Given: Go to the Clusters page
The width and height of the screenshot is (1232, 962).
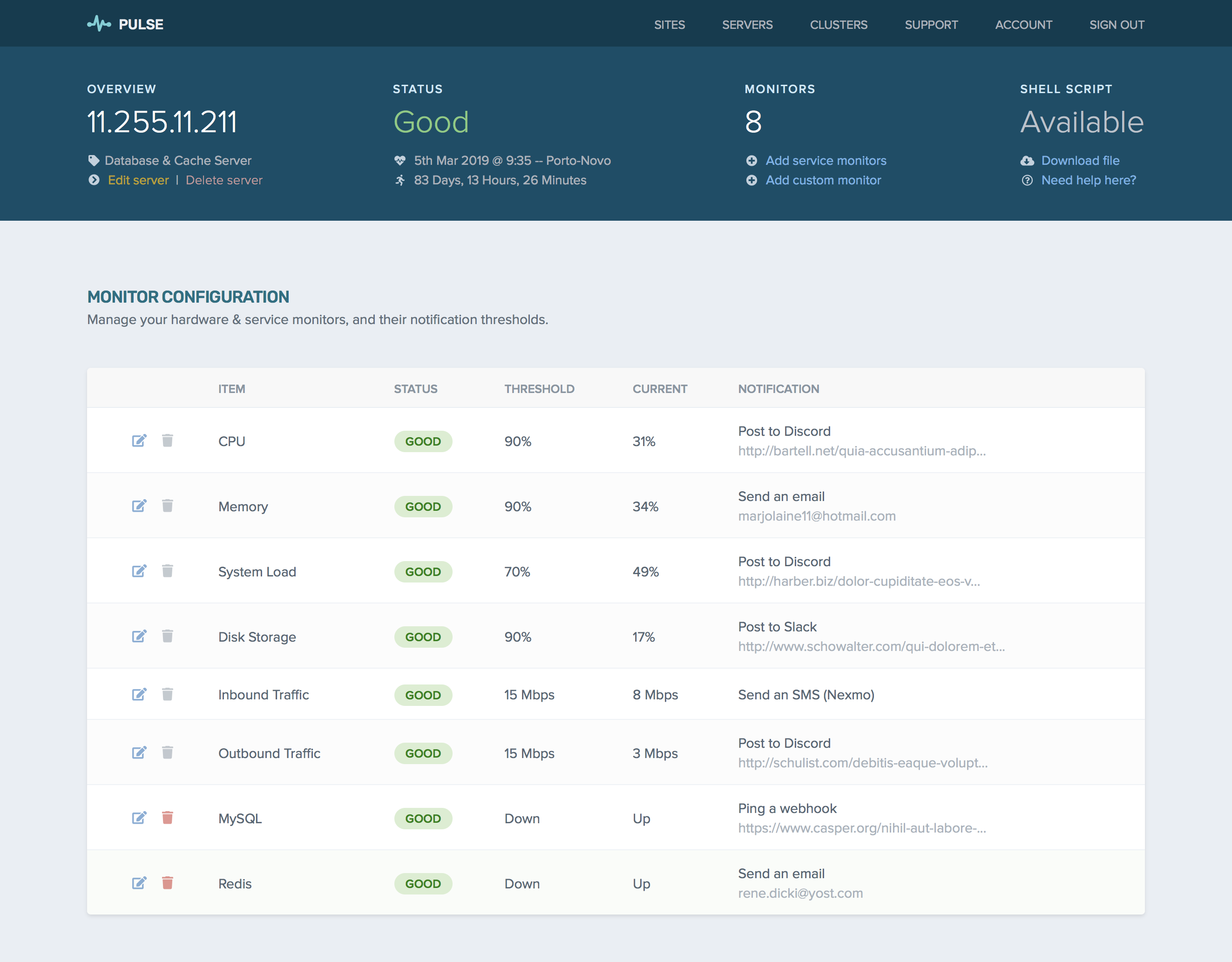Looking at the screenshot, I should tap(838, 25).
